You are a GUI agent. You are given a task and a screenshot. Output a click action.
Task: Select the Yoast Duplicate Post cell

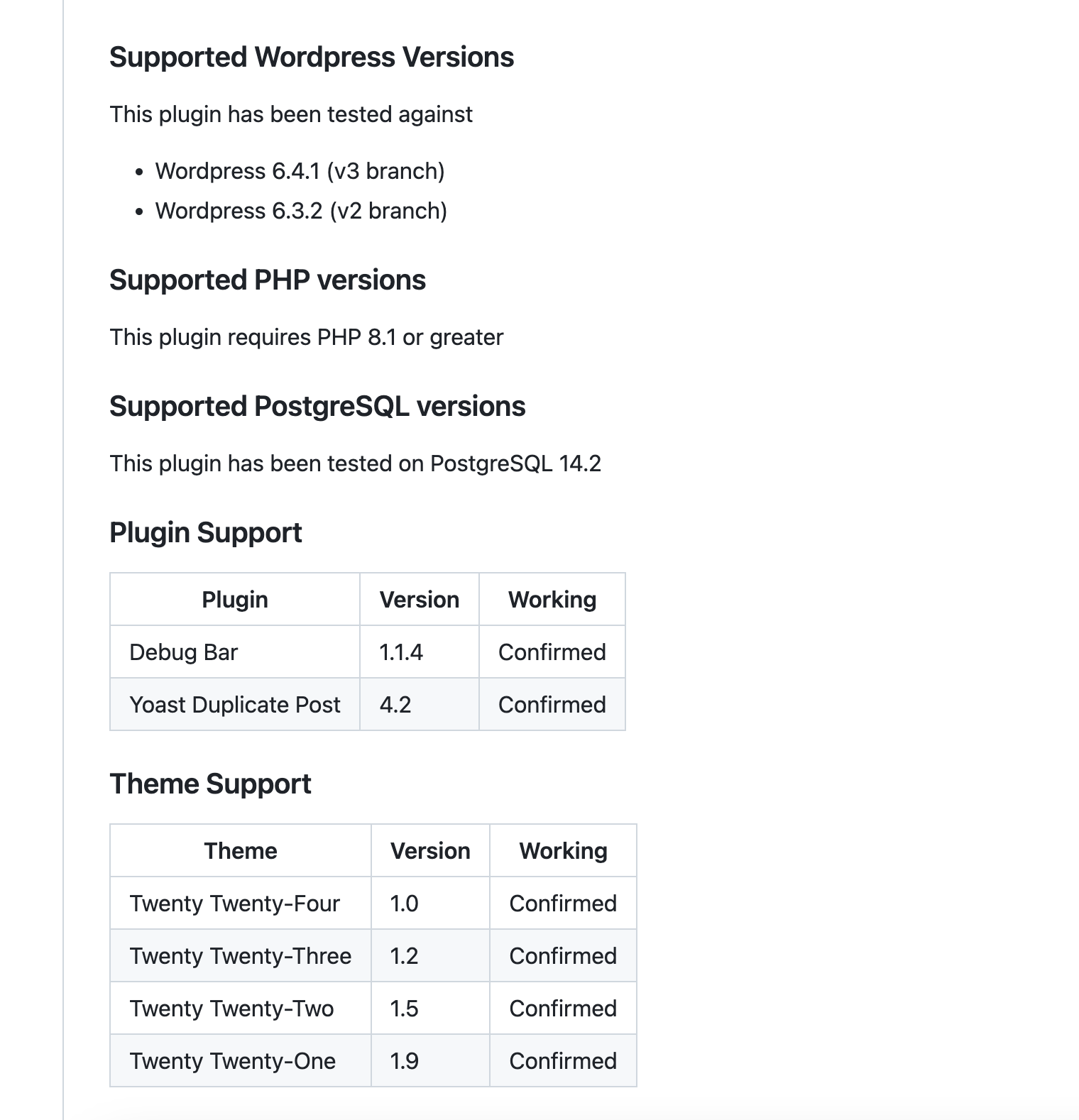(x=235, y=705)
